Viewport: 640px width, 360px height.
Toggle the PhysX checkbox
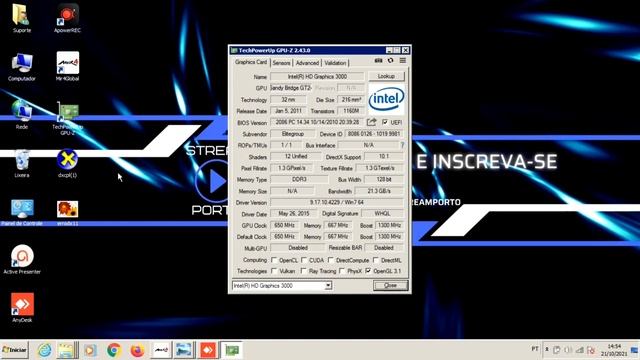click(342, 271)
